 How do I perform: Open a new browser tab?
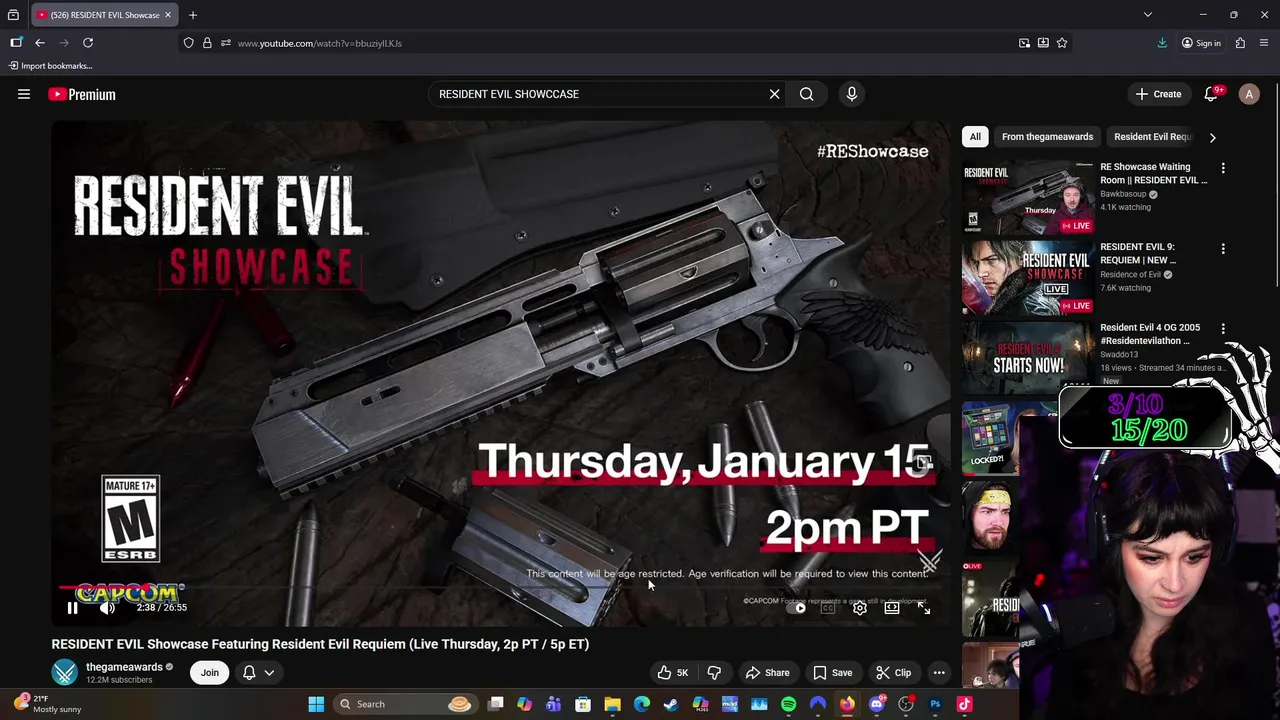[x=193, y=15]
